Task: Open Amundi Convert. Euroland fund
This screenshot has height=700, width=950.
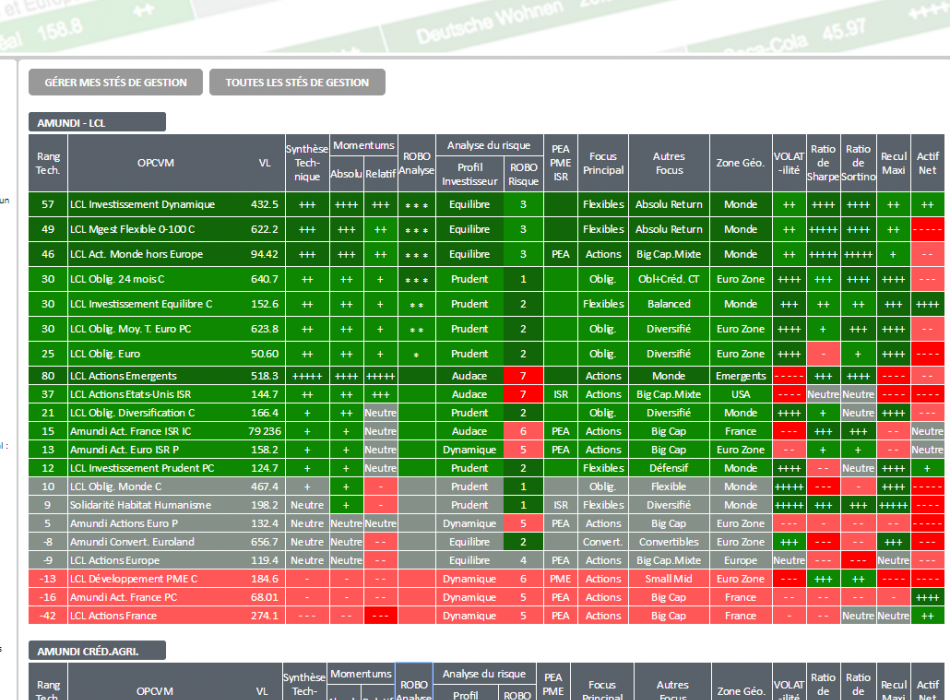Action: point(132,542)
